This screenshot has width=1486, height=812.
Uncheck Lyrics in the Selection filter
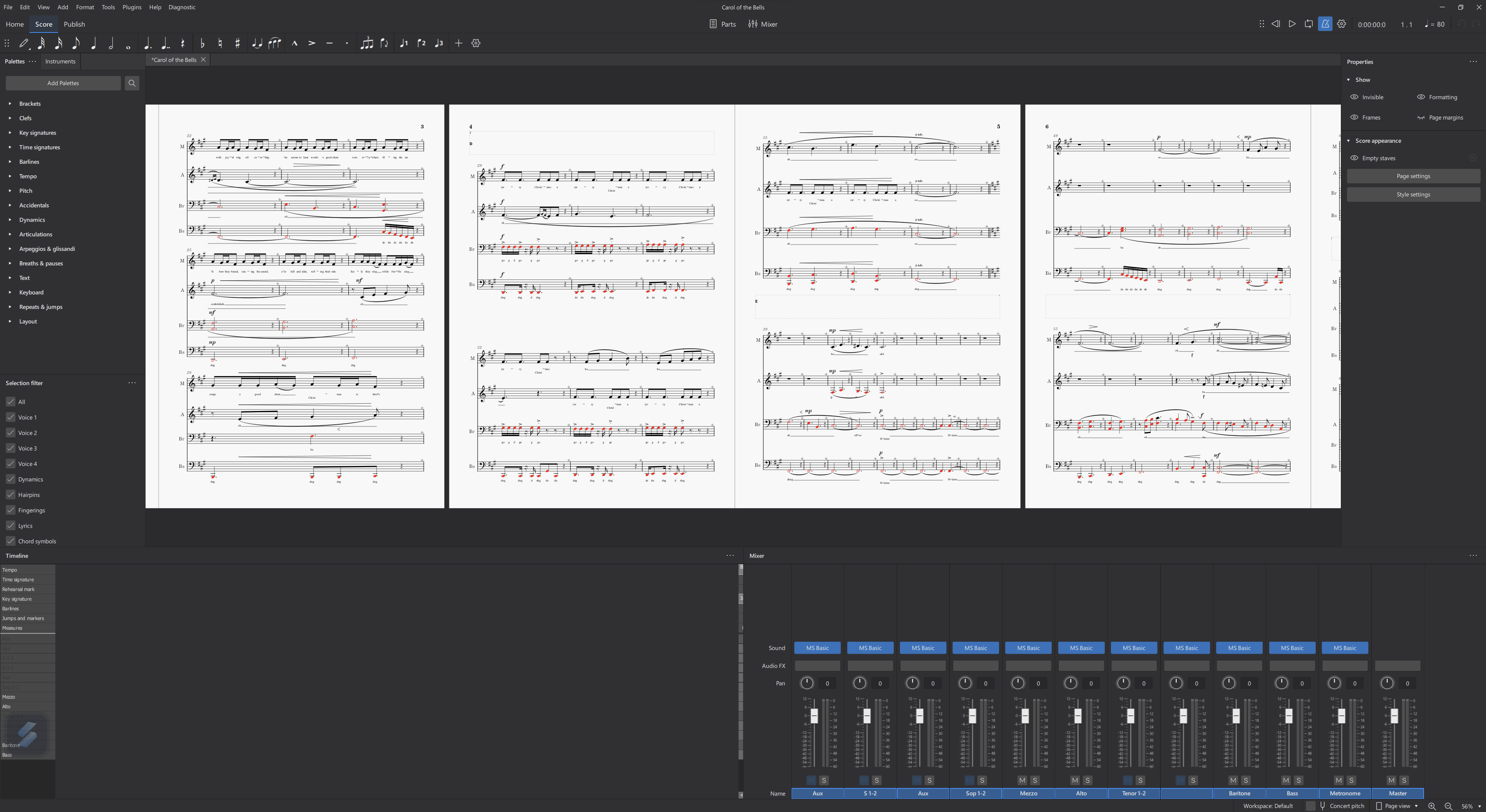(x=11, y=525)
